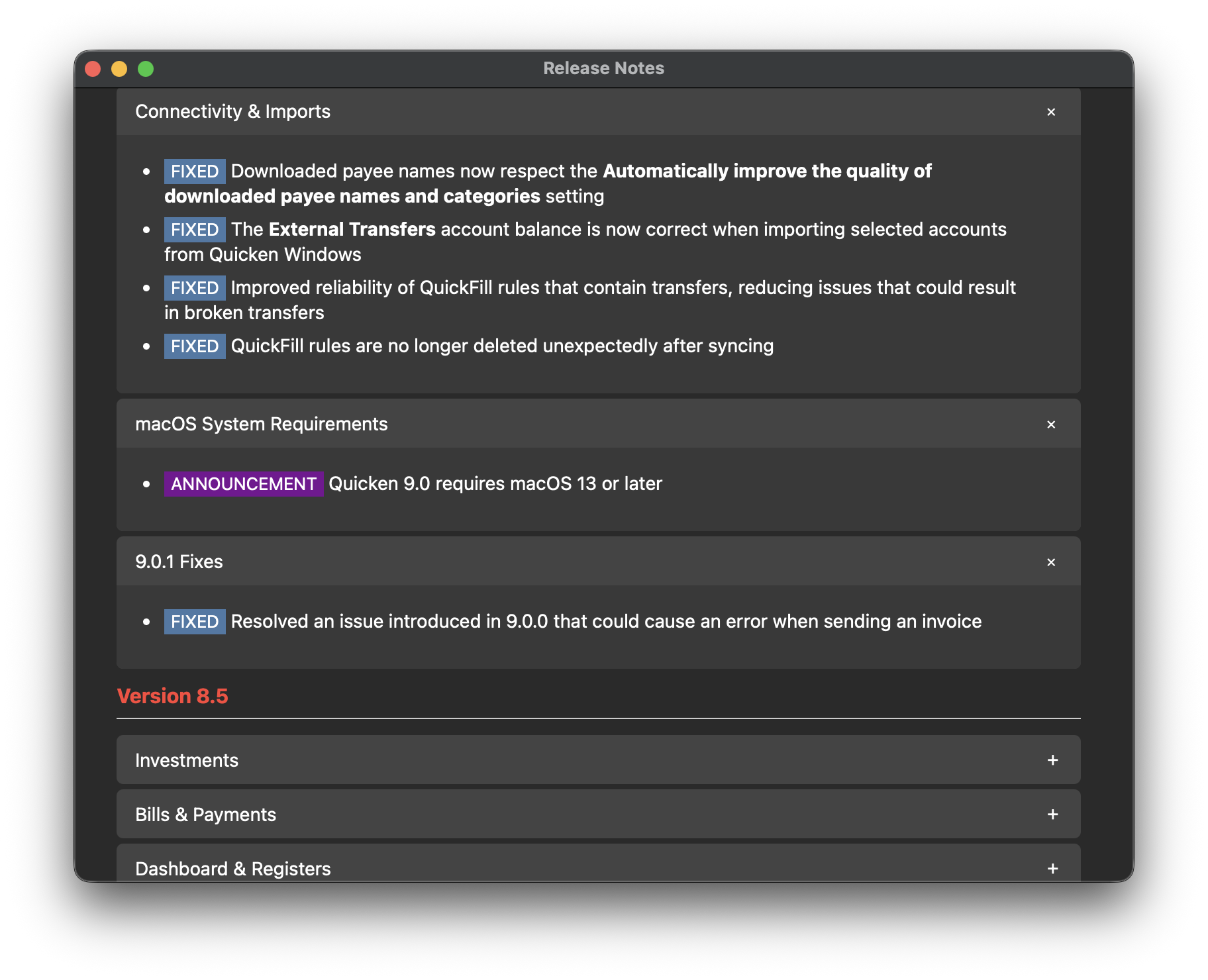The width and height of the screenshot is (1208, 980).
Task: Toggle the macOS System Requirements header
Action: pyautogui.click(x=261, y=424)
